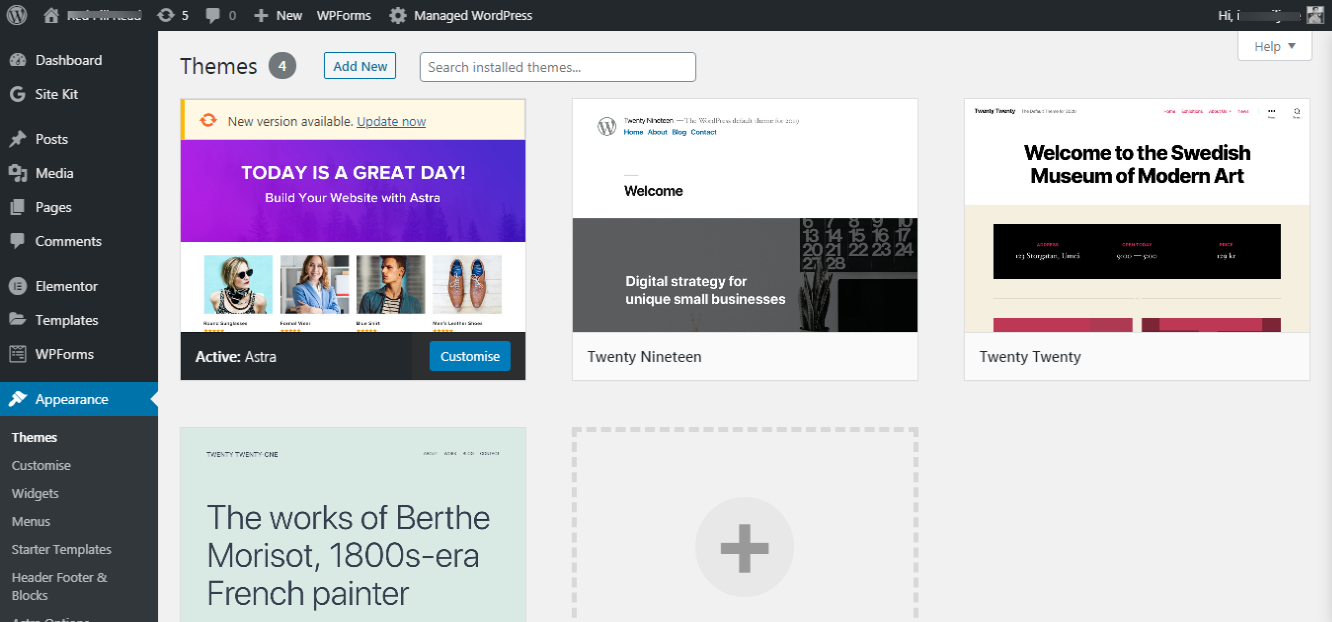Open the Customise submenu item

click(x=41, y=465)
